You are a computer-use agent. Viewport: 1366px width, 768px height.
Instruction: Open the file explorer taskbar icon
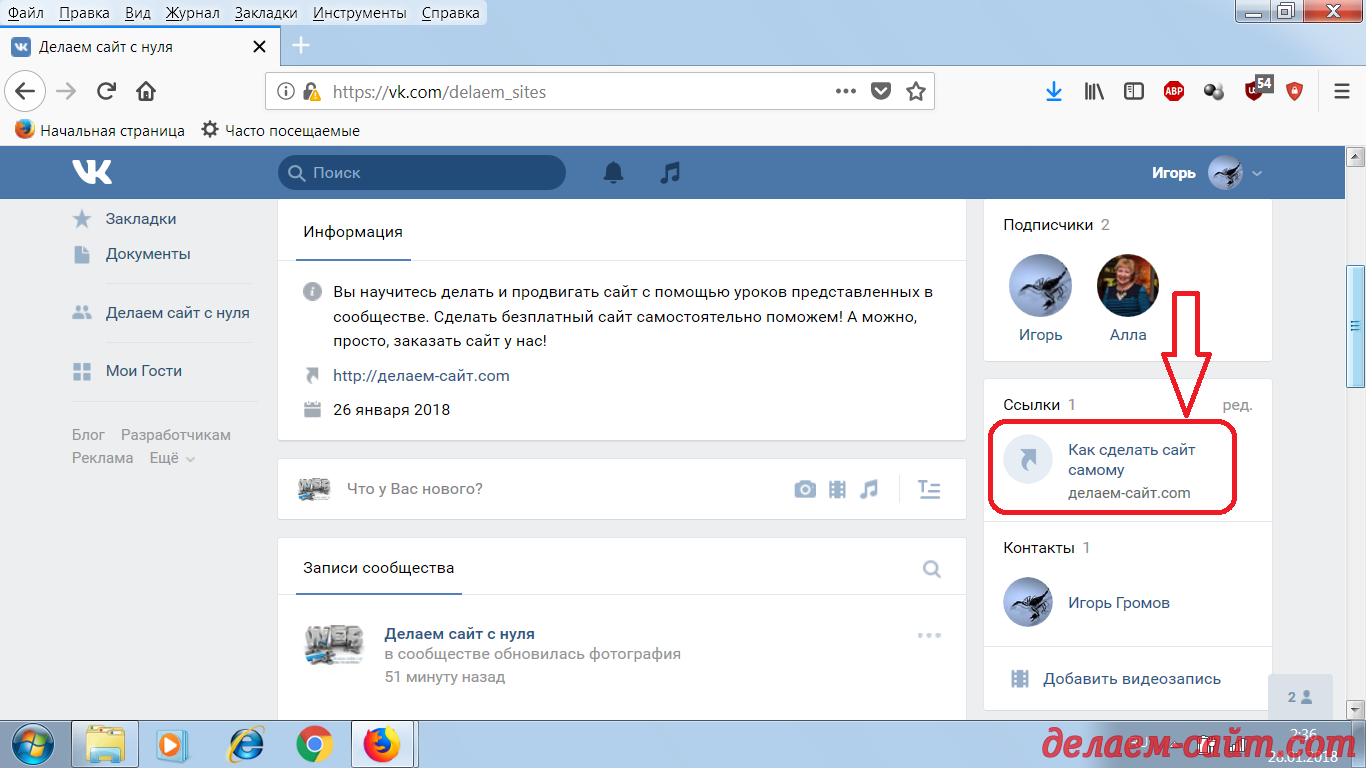pyautogui.click(x=105, y=745)
